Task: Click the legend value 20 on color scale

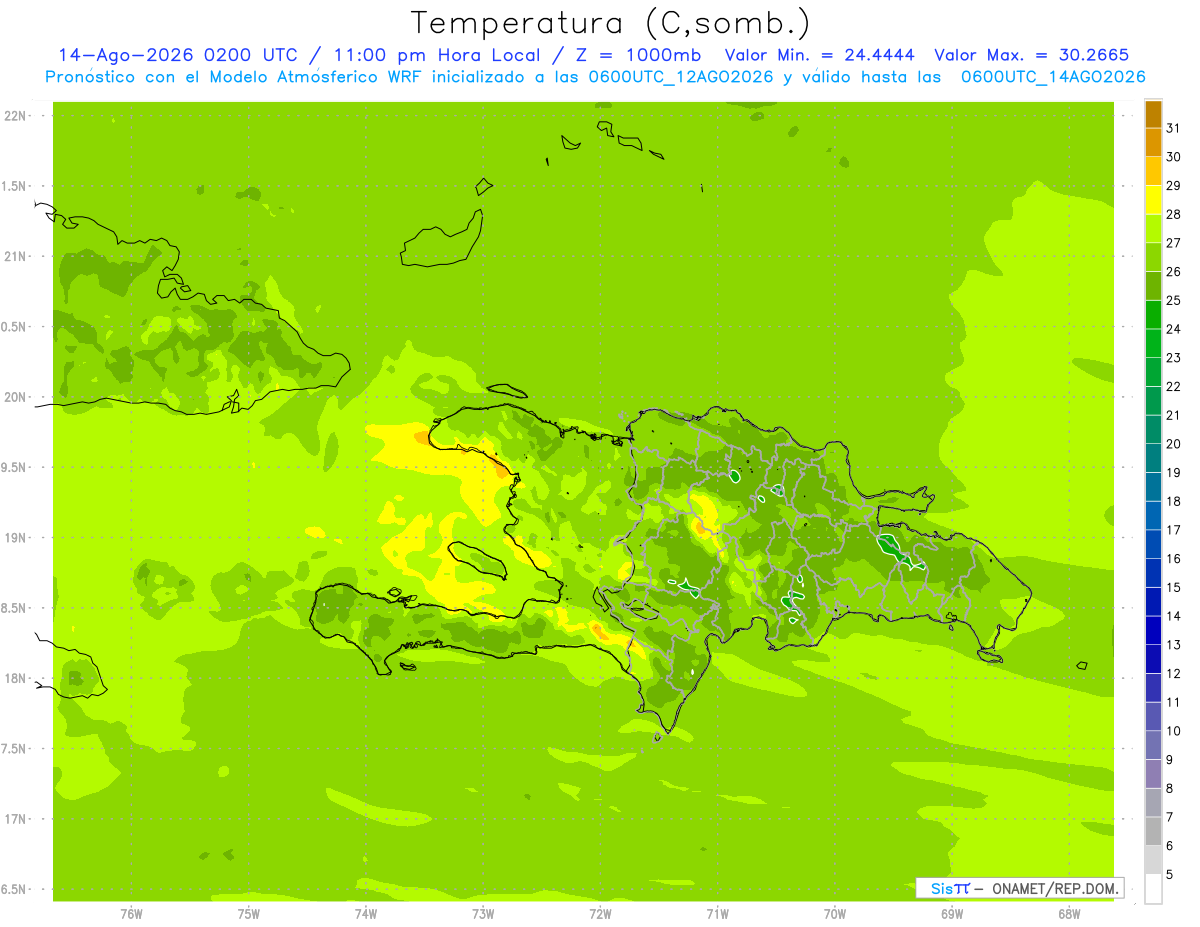Action: point(1173,444)
